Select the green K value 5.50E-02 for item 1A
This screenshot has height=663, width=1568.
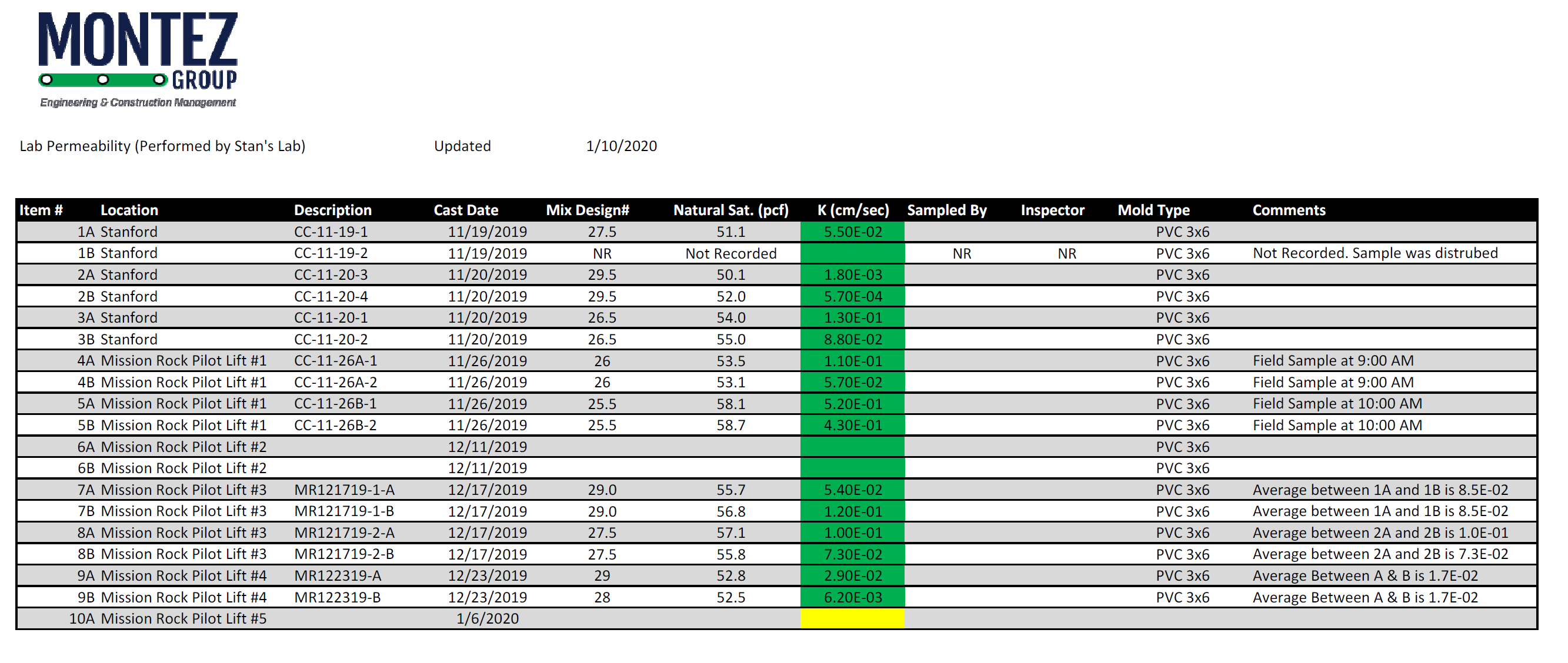853,232
